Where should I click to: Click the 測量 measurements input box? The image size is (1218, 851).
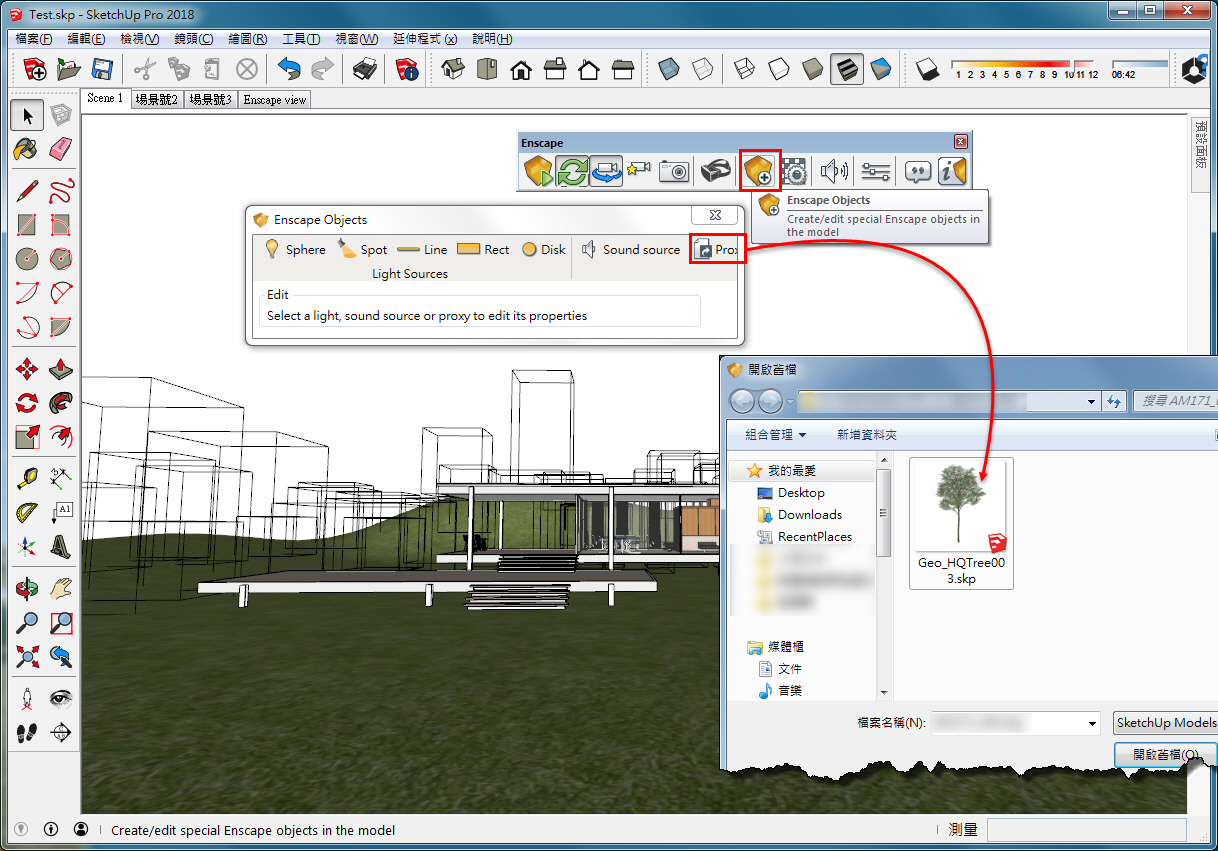click(x=1086, y=830)
